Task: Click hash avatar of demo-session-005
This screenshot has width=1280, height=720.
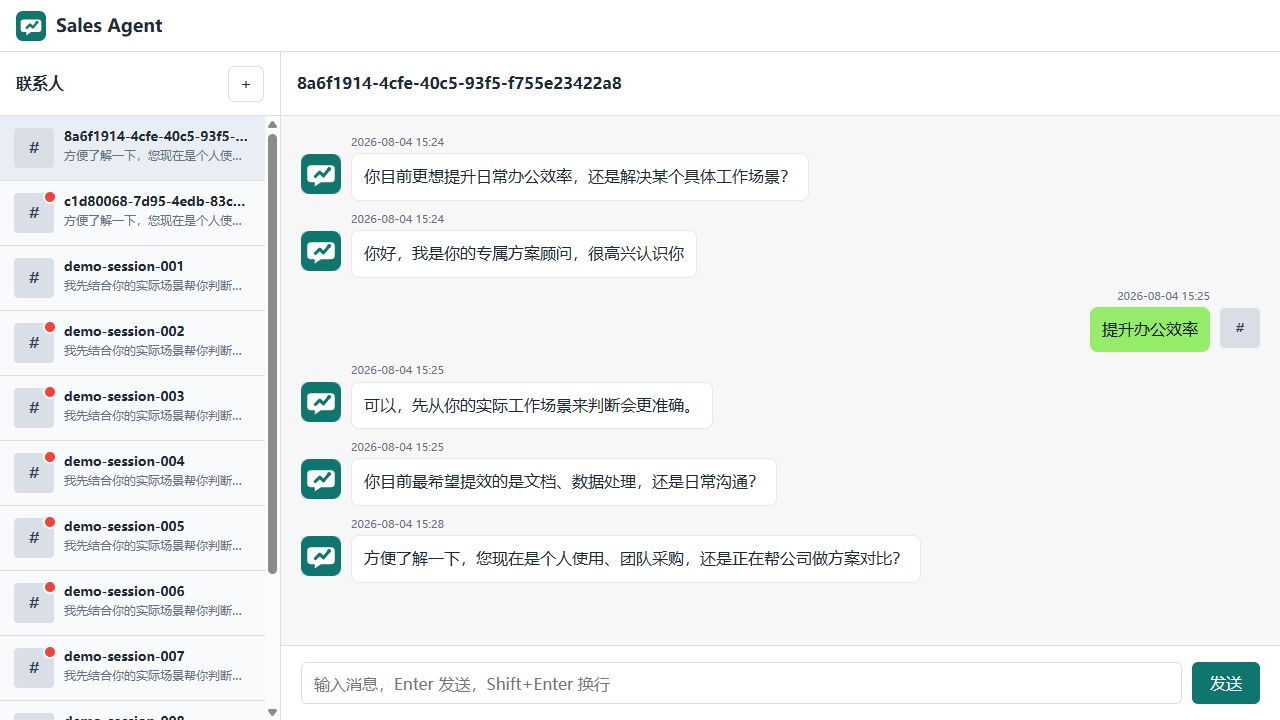Action: [x=34, y=538]
